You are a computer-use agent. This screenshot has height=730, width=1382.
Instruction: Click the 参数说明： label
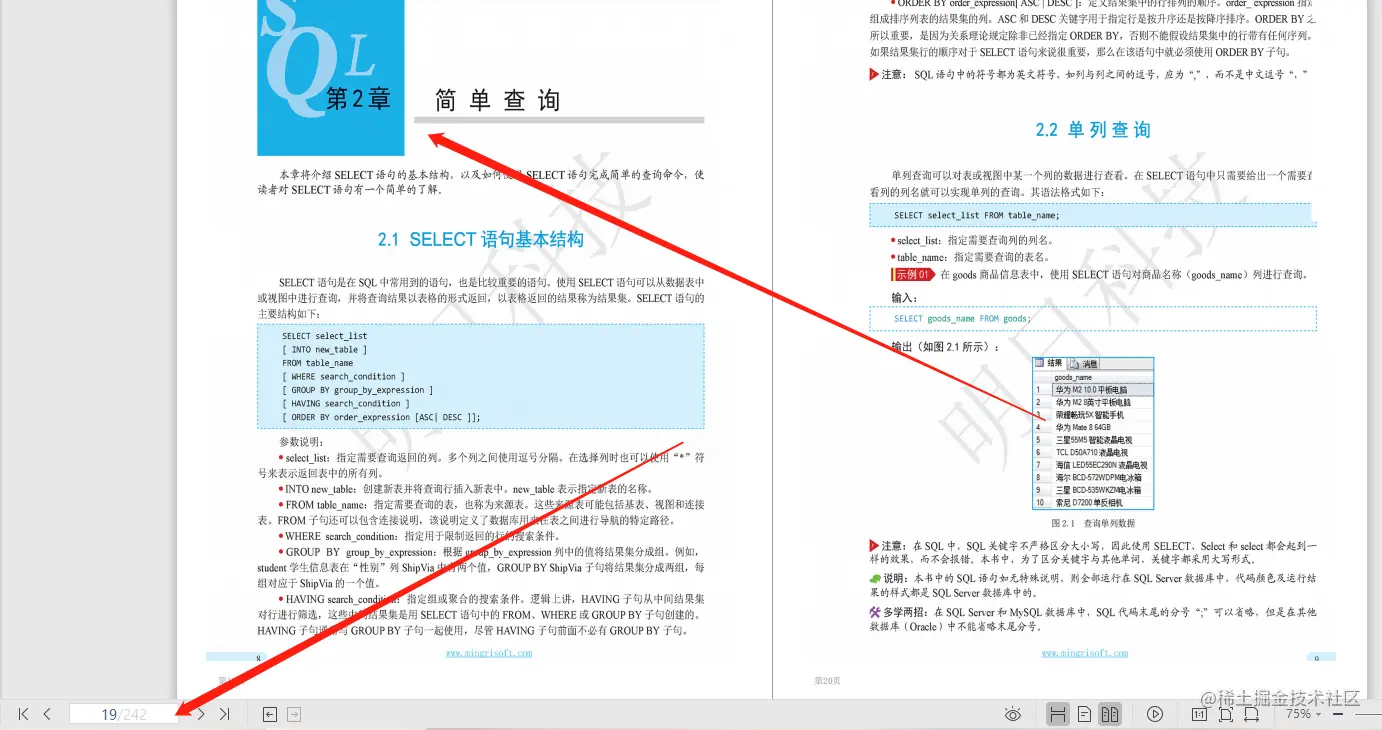(304, 441)
